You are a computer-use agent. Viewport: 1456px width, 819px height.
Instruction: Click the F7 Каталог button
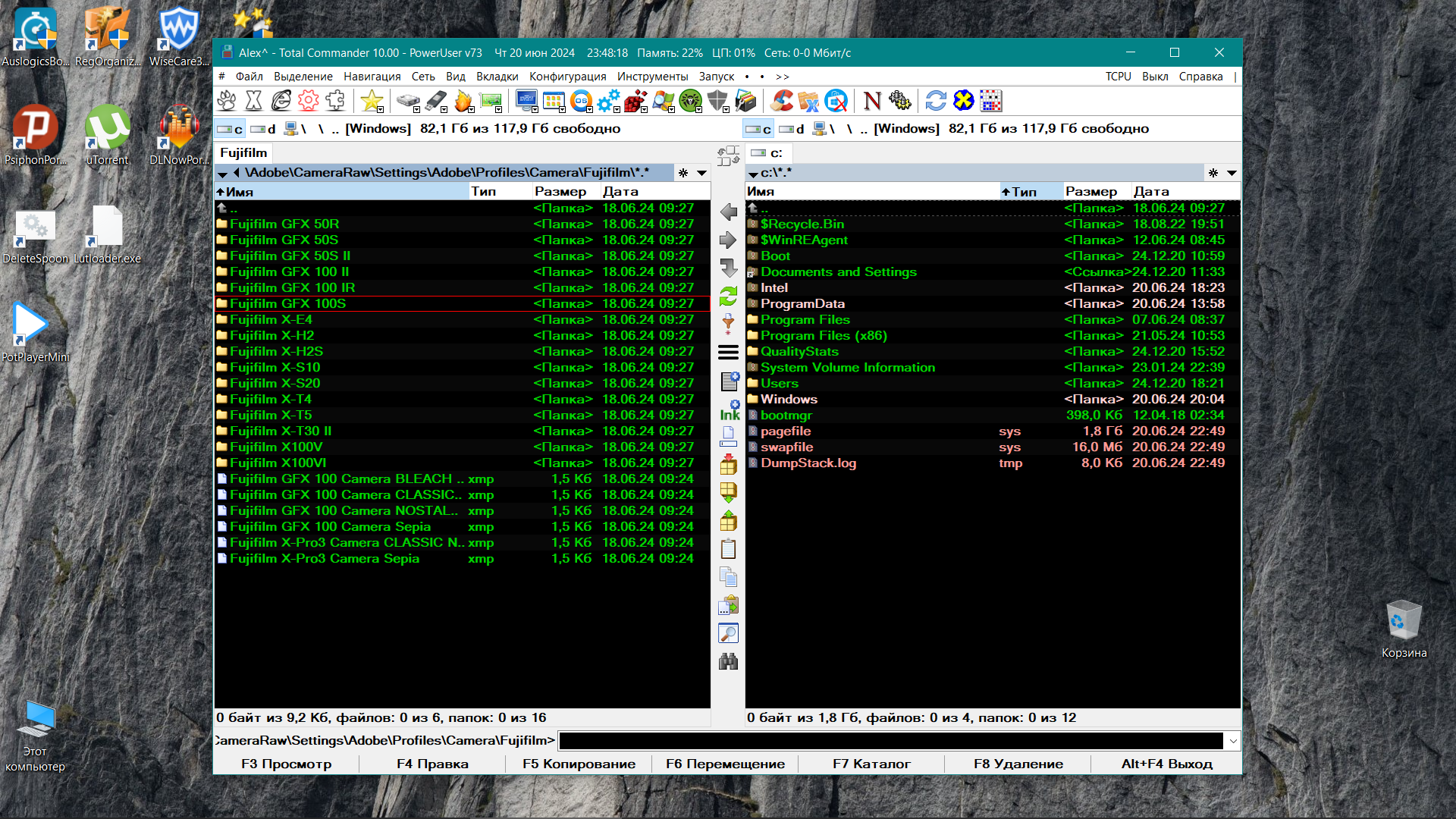(x=871, y=764)
